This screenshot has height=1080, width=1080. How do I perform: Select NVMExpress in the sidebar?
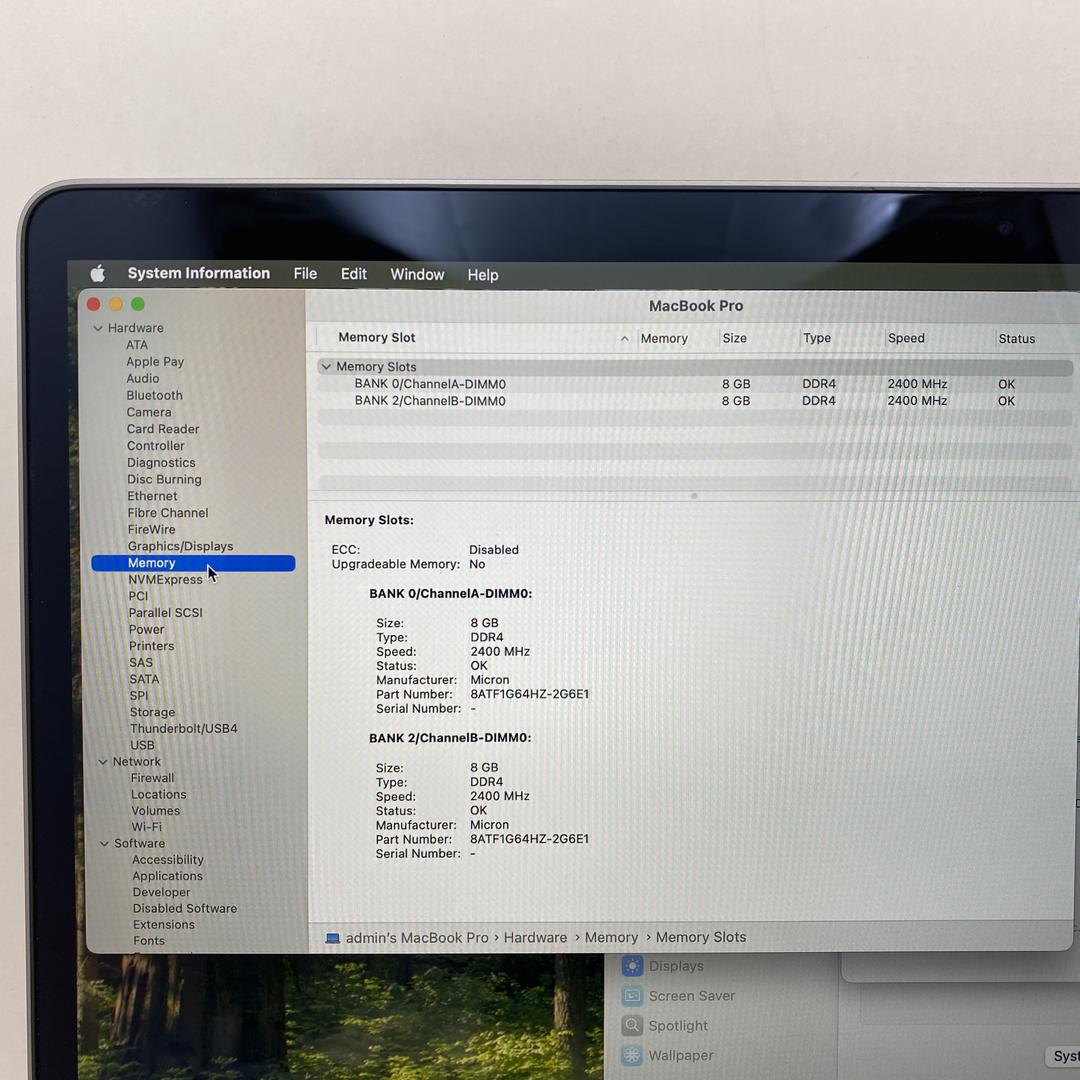165,580
